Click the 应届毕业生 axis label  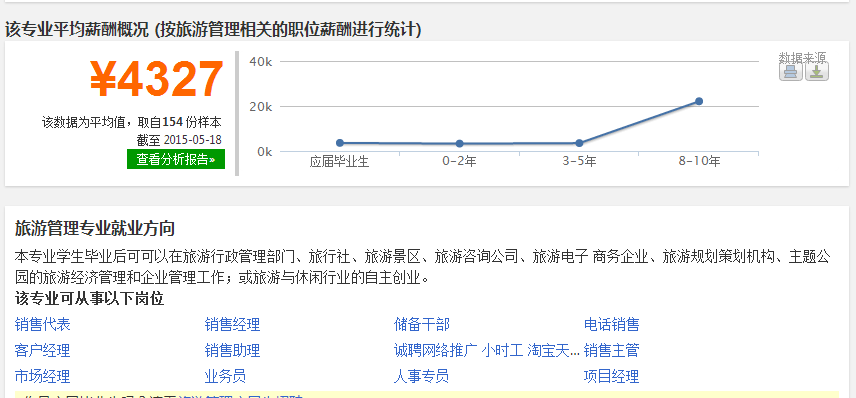(x=340, y=162)
